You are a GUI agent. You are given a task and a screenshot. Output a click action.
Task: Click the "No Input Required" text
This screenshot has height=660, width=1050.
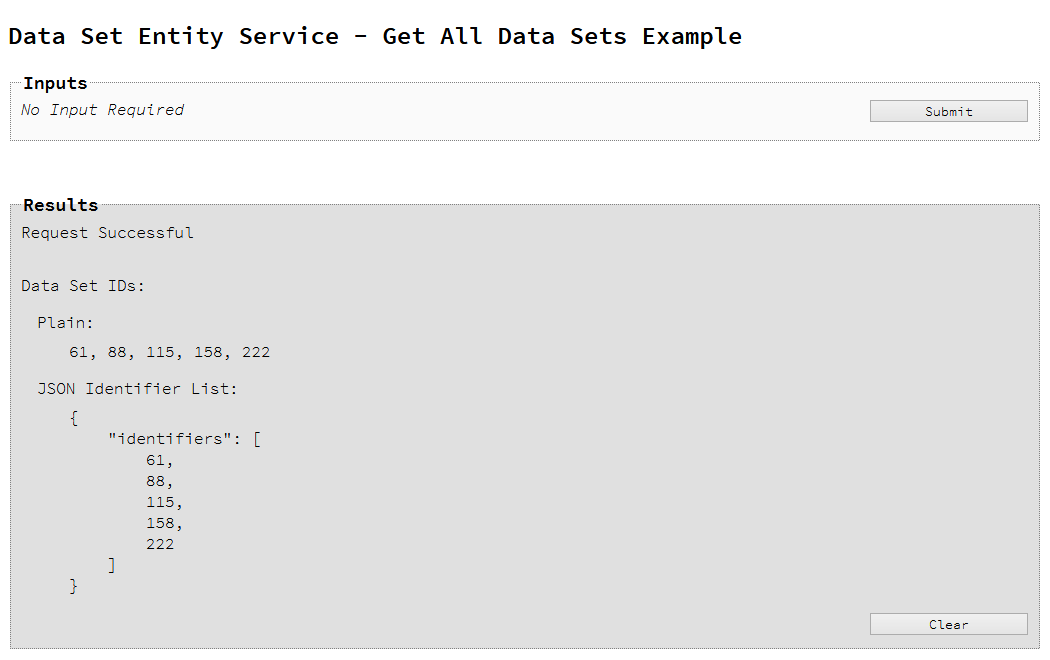102,110
